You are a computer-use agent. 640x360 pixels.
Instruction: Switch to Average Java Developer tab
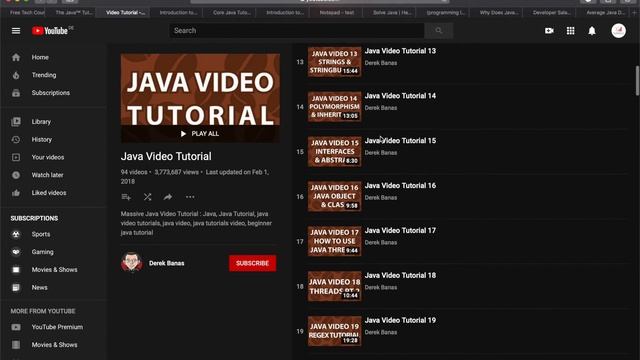point(605,13)
